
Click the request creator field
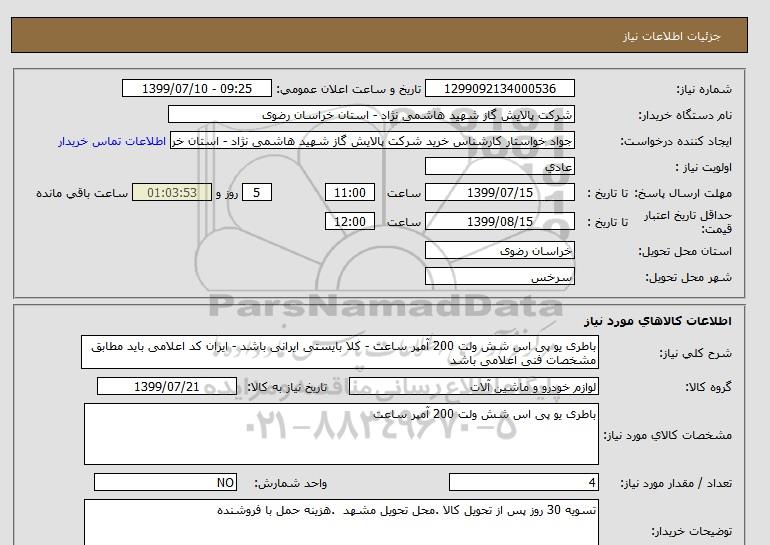(x=372, y=140)
